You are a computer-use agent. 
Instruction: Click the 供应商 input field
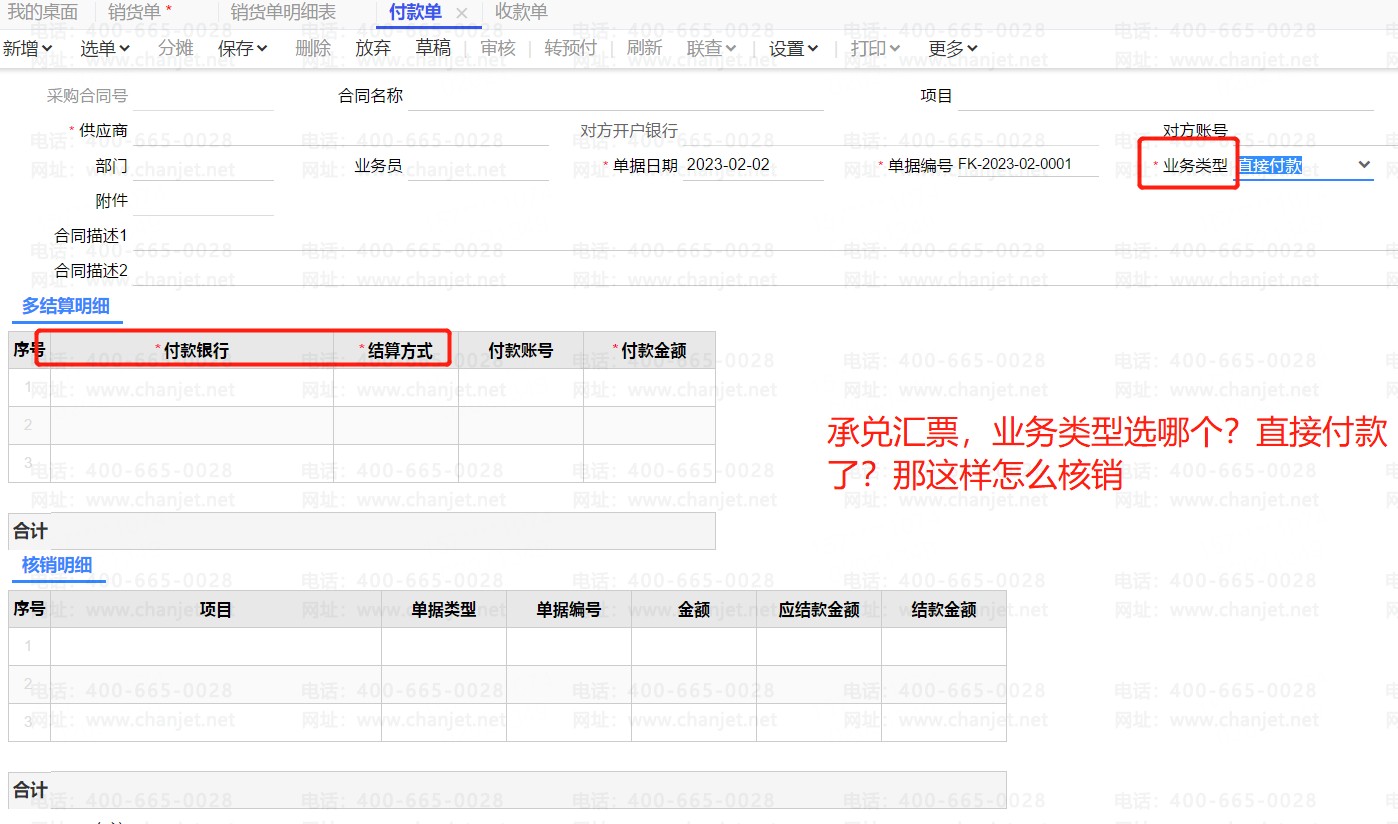coord(340,132)
